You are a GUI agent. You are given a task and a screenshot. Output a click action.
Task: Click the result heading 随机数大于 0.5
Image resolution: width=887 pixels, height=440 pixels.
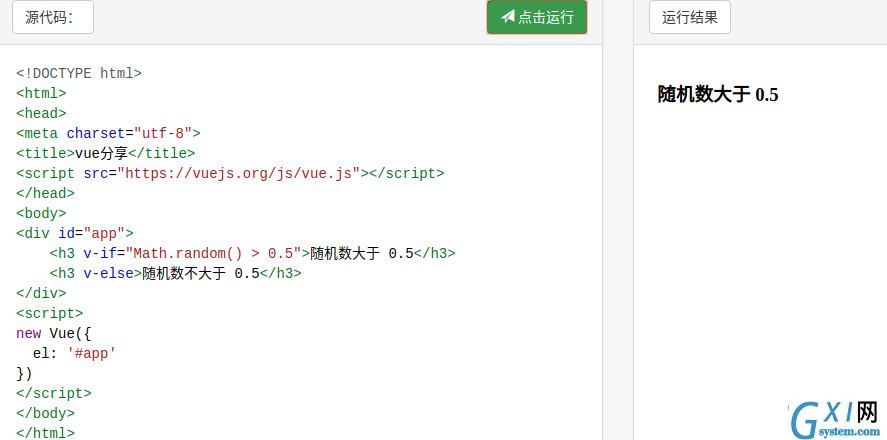click(718, 94)
